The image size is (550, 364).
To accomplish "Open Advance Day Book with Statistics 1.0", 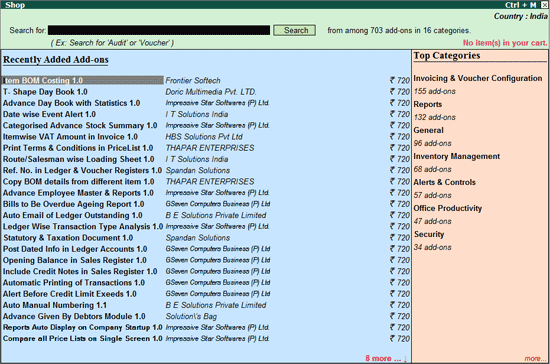I will [x=72, y=103].
